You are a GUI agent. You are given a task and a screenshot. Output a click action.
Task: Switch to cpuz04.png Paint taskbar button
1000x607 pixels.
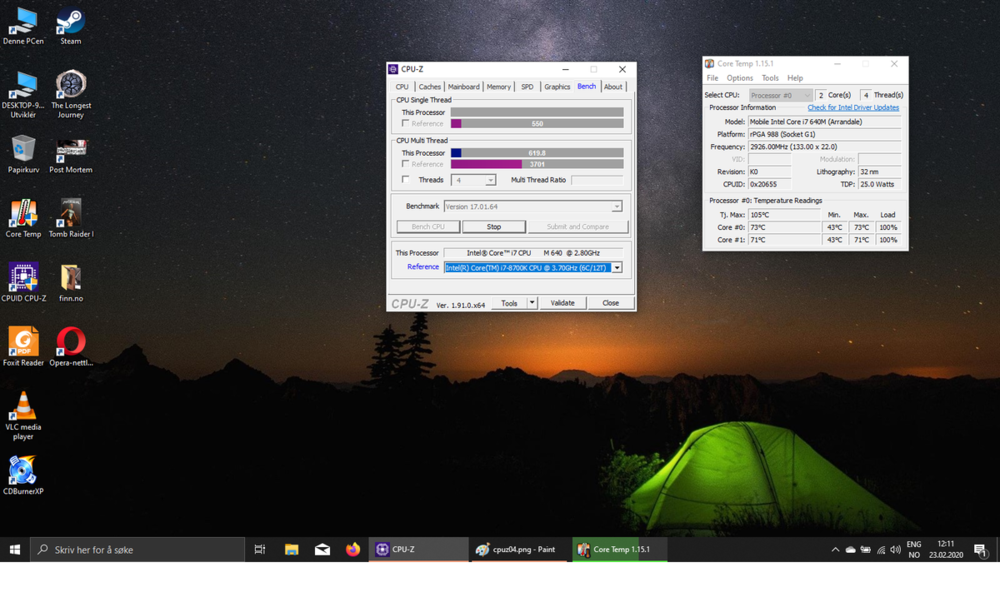pyautogui.click(x=518, y=549)
